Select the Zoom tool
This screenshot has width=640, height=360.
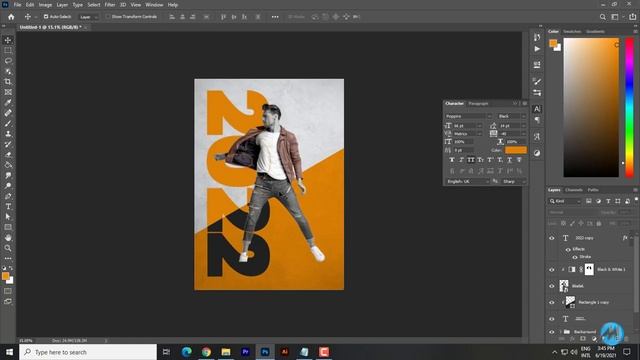pyautogui.click(x=8, y=248)
